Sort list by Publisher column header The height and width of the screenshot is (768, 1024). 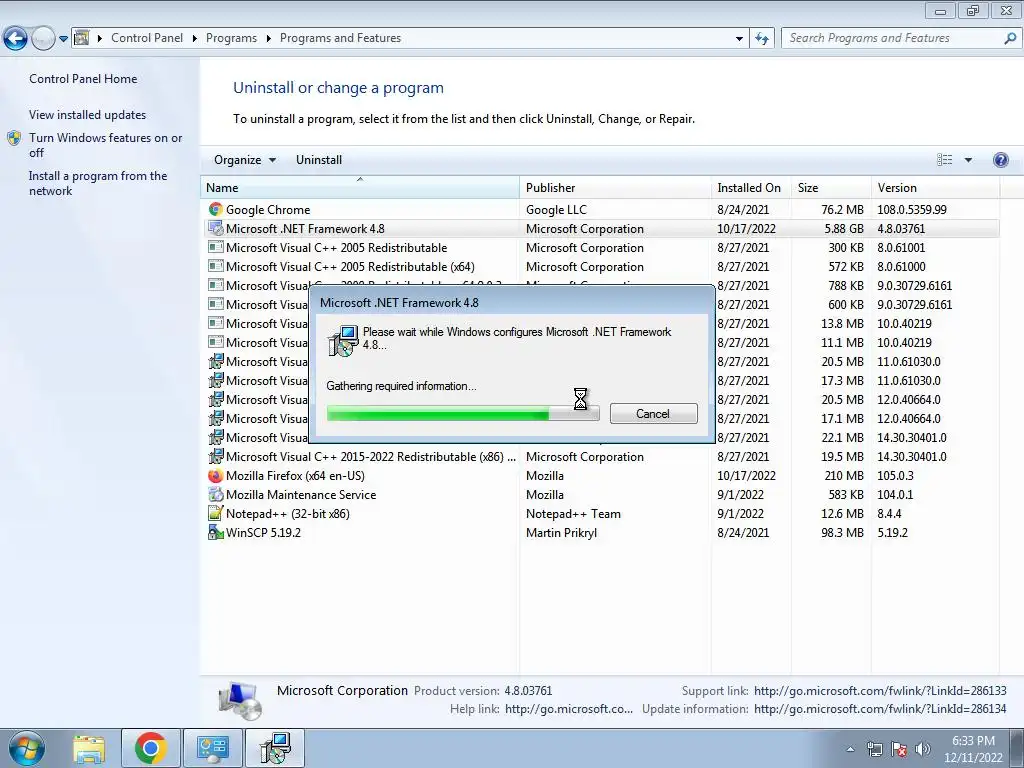615,187
